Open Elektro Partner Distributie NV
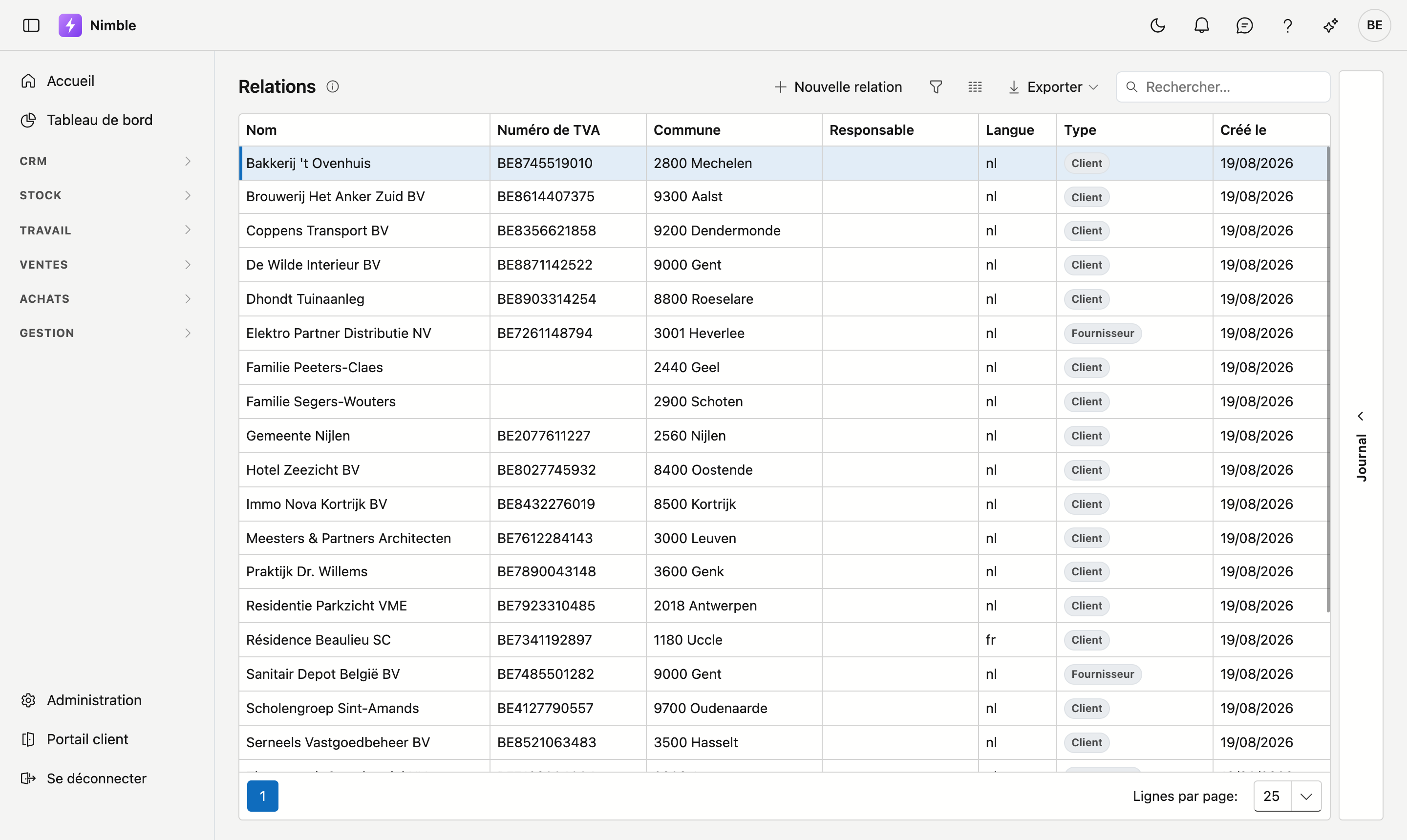 [x=784, y=333]
